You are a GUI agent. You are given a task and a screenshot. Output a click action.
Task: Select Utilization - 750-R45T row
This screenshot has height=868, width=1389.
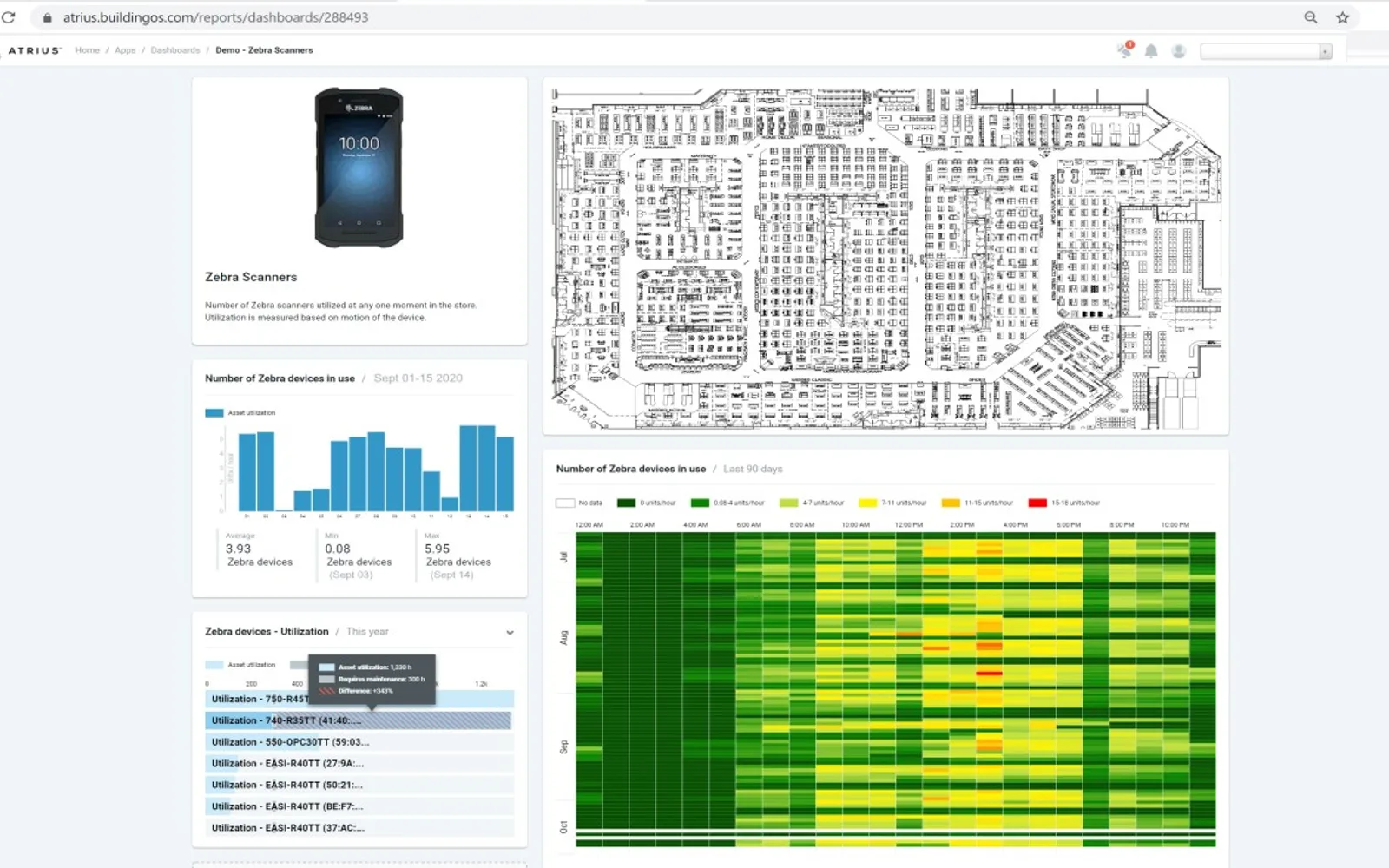click(x=359, y=699)
